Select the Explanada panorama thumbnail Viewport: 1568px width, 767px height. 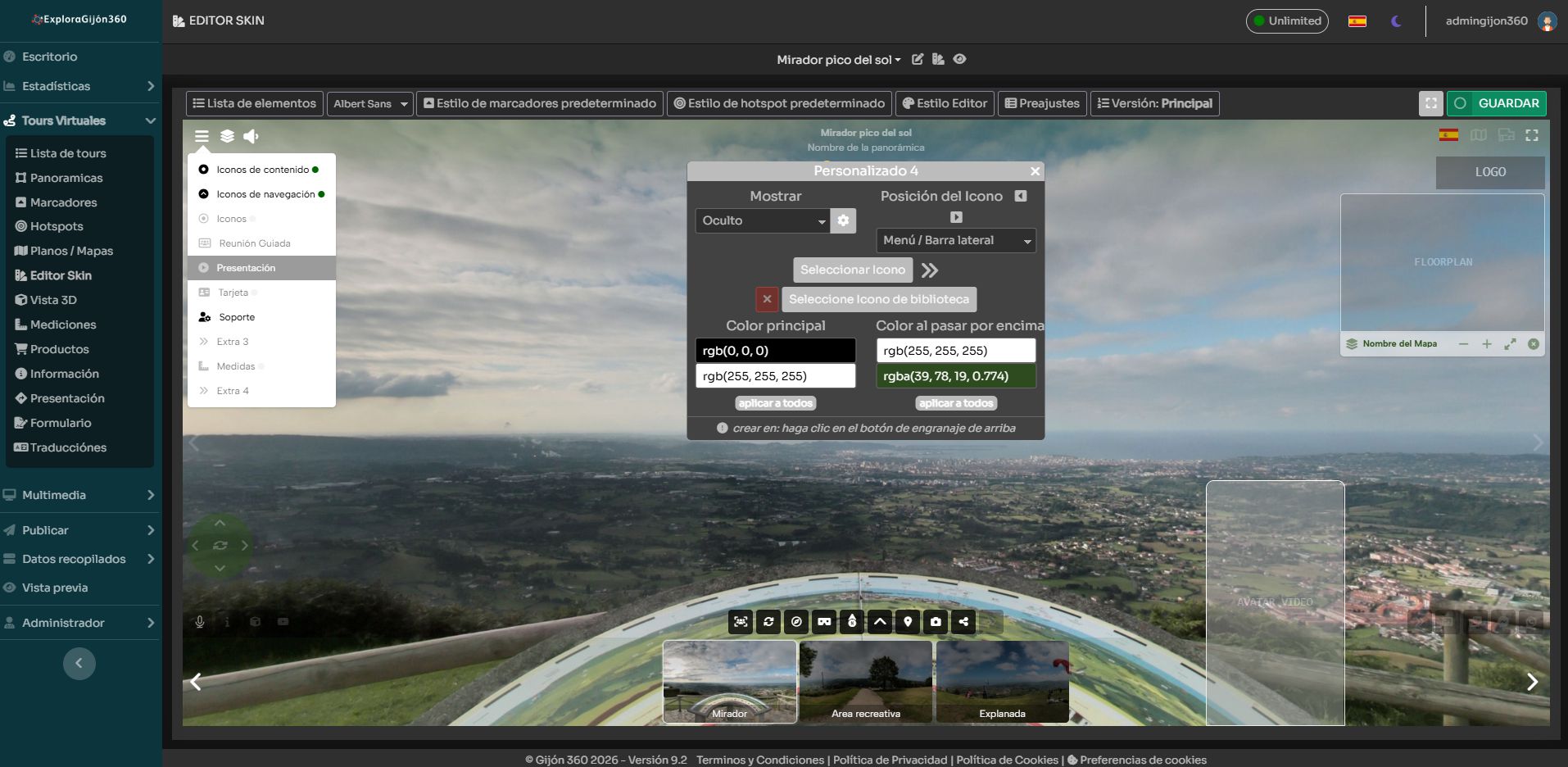pyautogui.click(x=1001, y=681)
